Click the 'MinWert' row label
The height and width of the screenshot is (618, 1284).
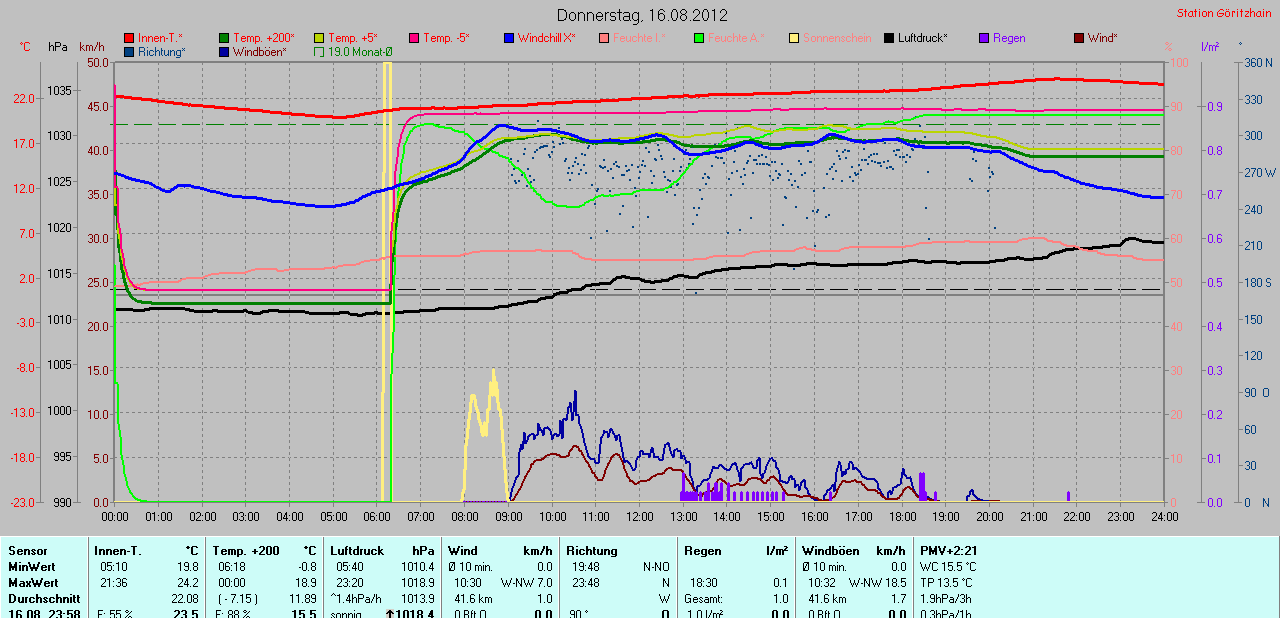click(30, 567)
